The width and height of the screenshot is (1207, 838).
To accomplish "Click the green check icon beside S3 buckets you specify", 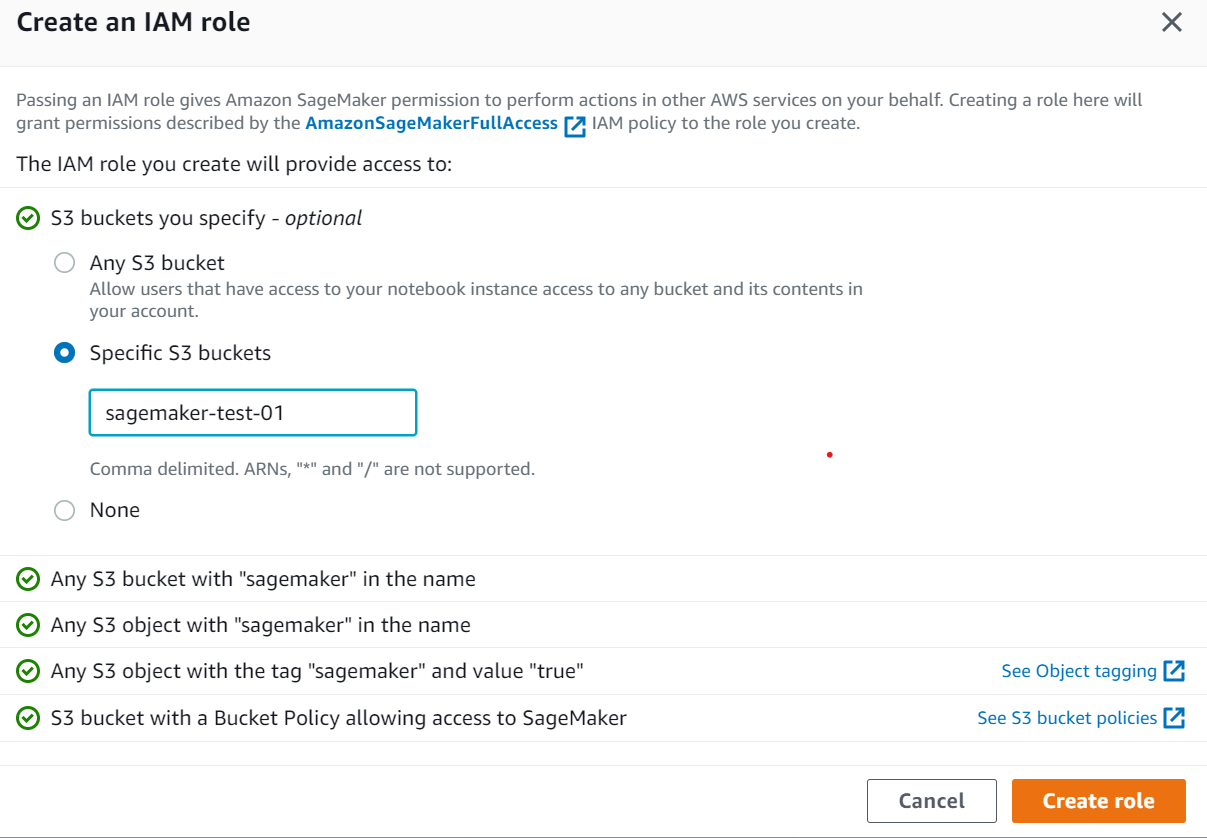I will [x=27, y=218].
